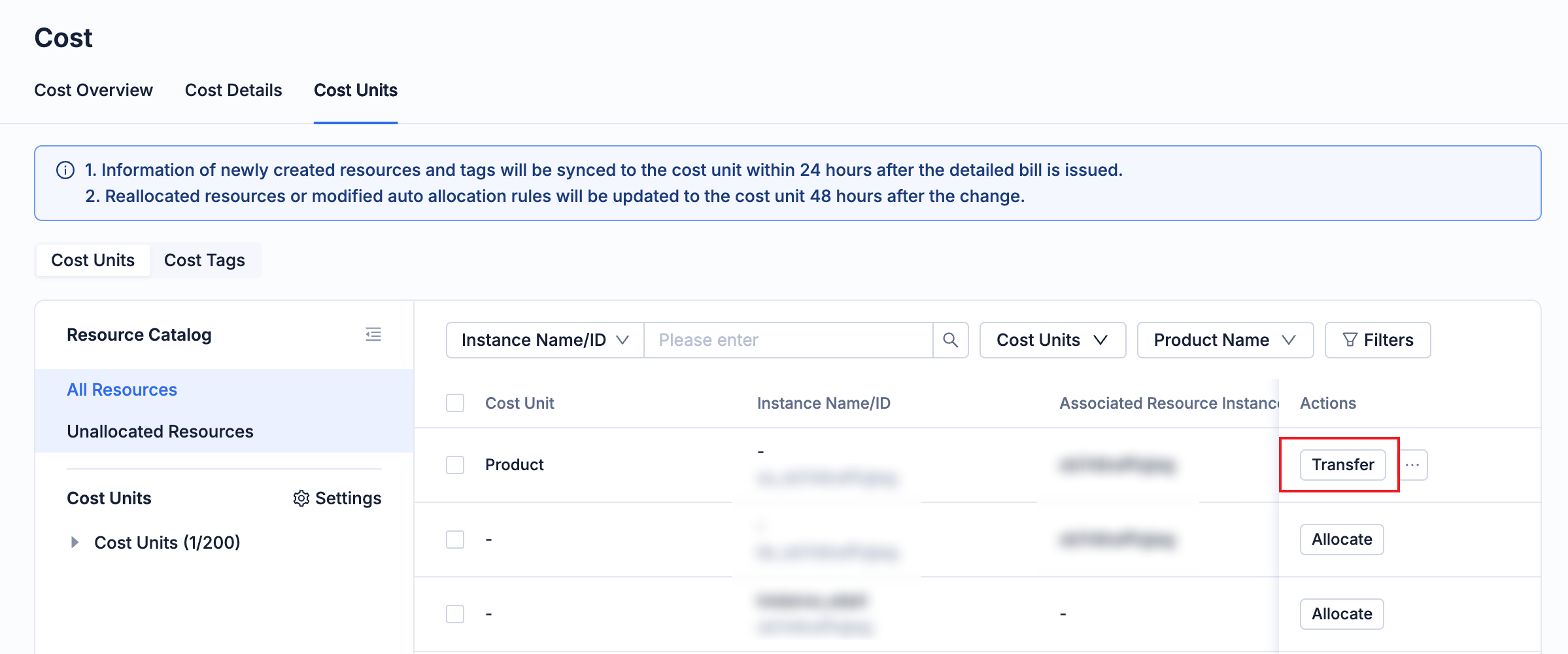Viewport: 1568px width, 654px height.
Task: Switch to the Cost Details tab
Action: (233, 90)
